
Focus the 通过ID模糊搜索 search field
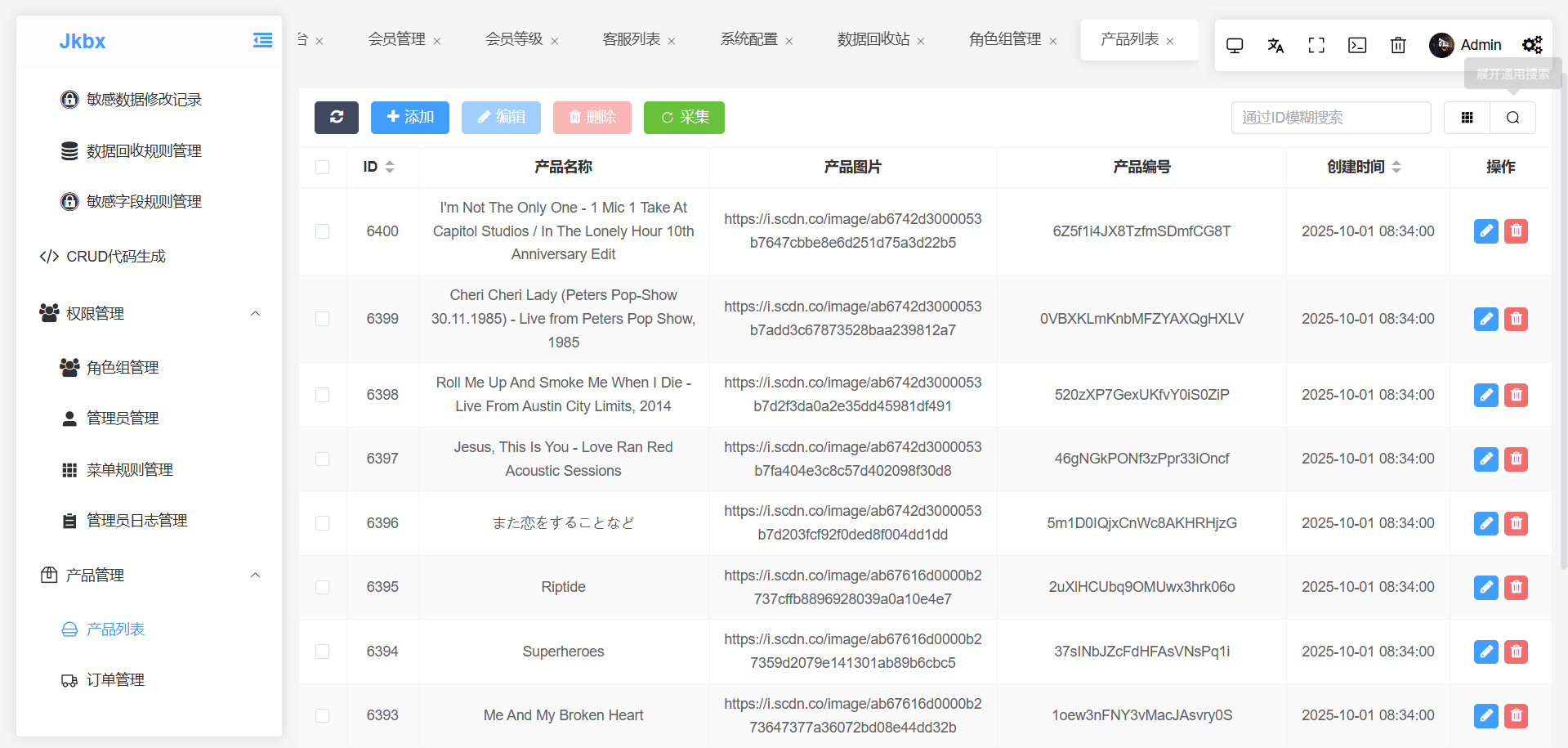point(1330,118)
